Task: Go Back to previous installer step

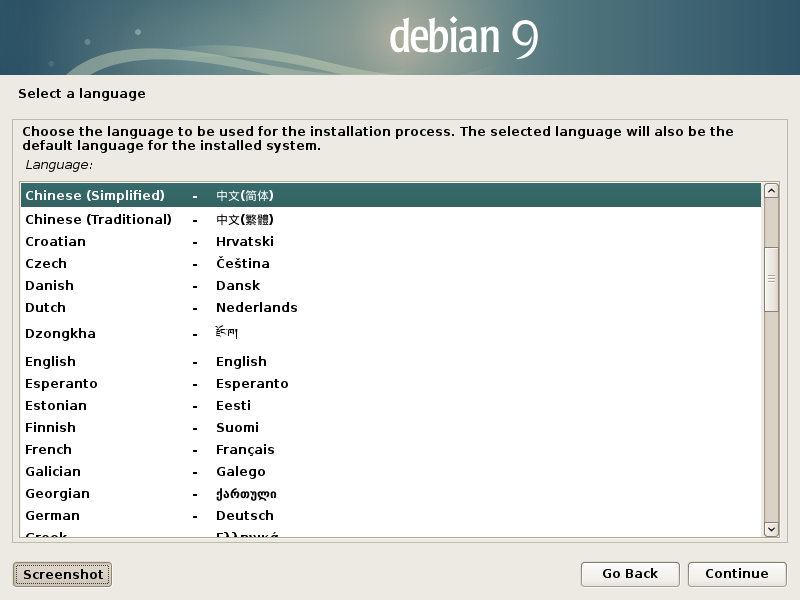Action: [x=630, y=574]
